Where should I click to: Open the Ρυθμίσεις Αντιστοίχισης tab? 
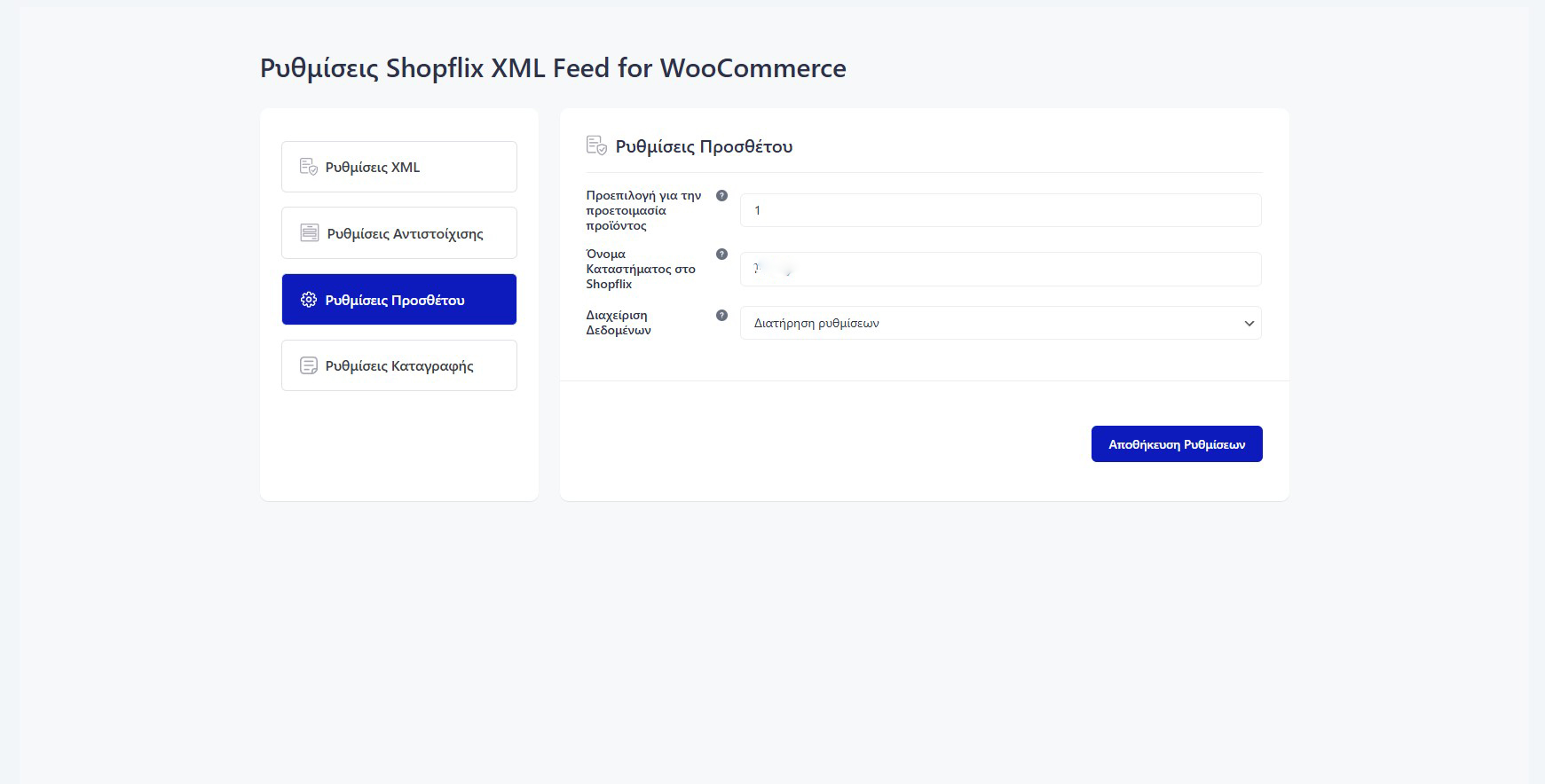(x=399, y=233)
